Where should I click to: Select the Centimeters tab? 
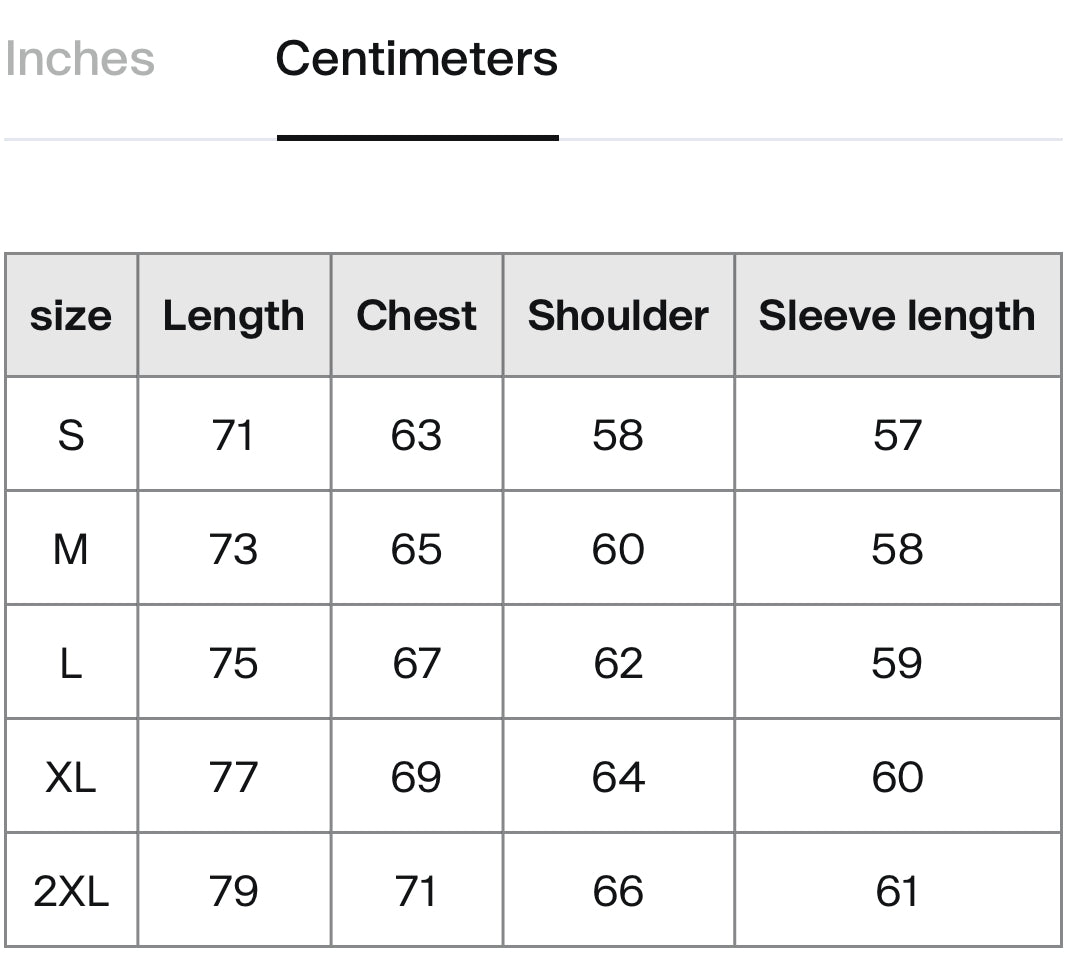[417, 59]
